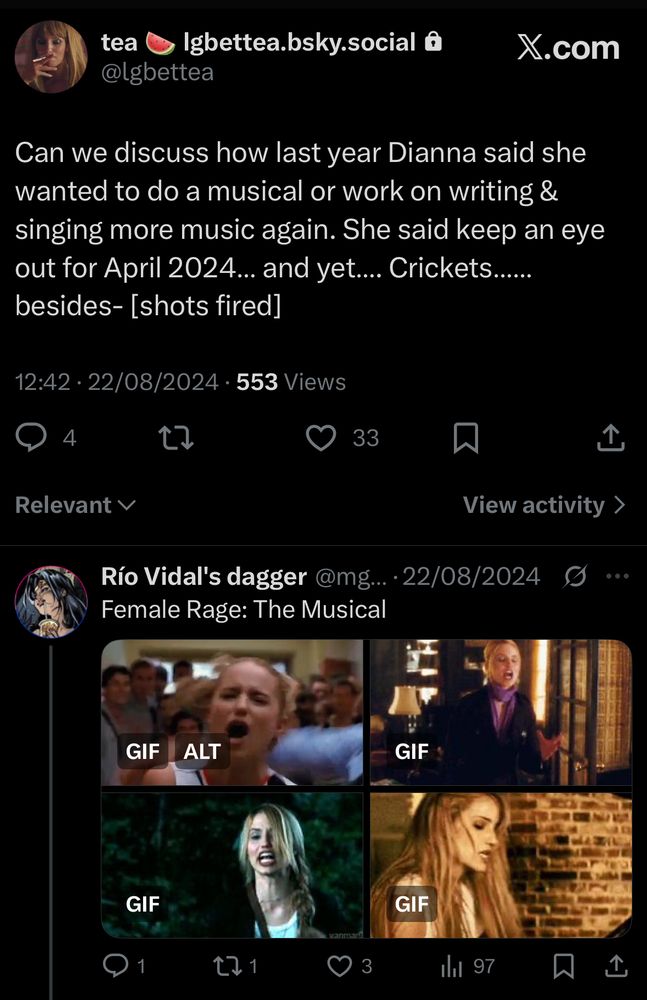The height and width of the screenshot is (1000, 647).
Task: Play the bottom-right GIF by brick wall
Action: tap(501, 865)
